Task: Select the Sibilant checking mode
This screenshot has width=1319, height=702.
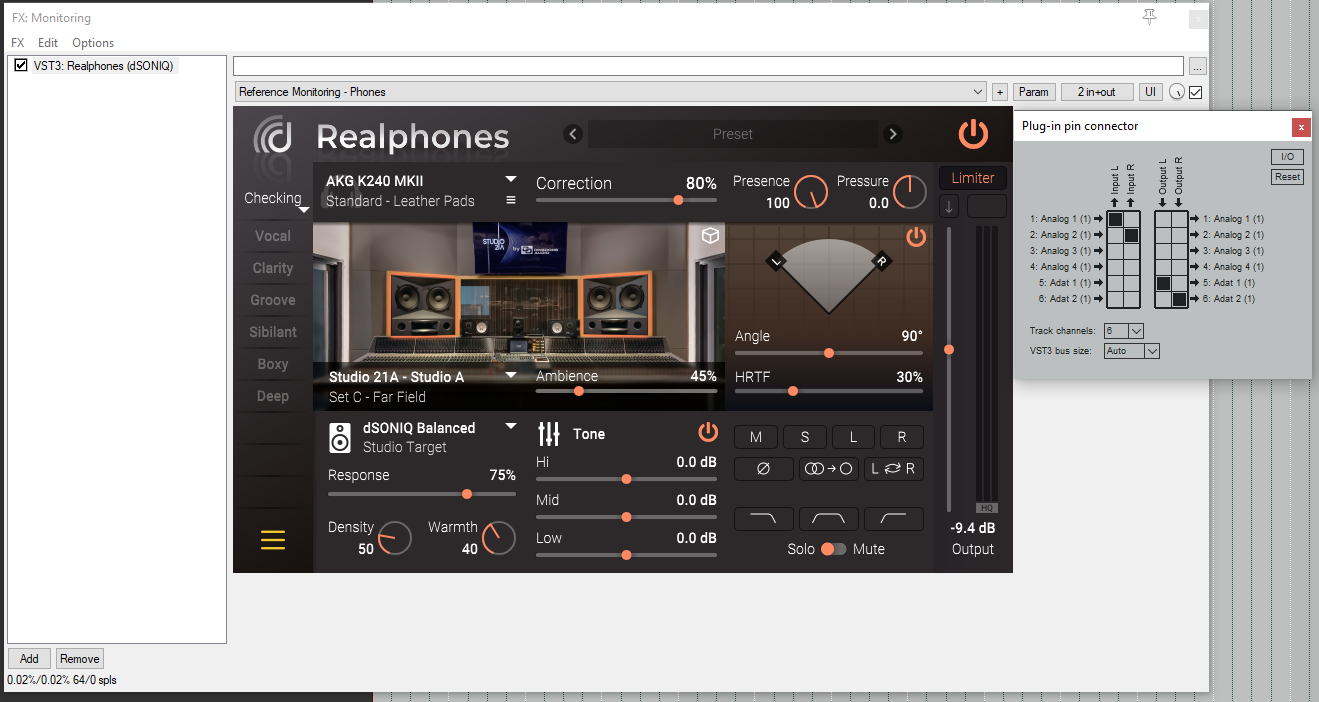Action: [x=273, y=332]
